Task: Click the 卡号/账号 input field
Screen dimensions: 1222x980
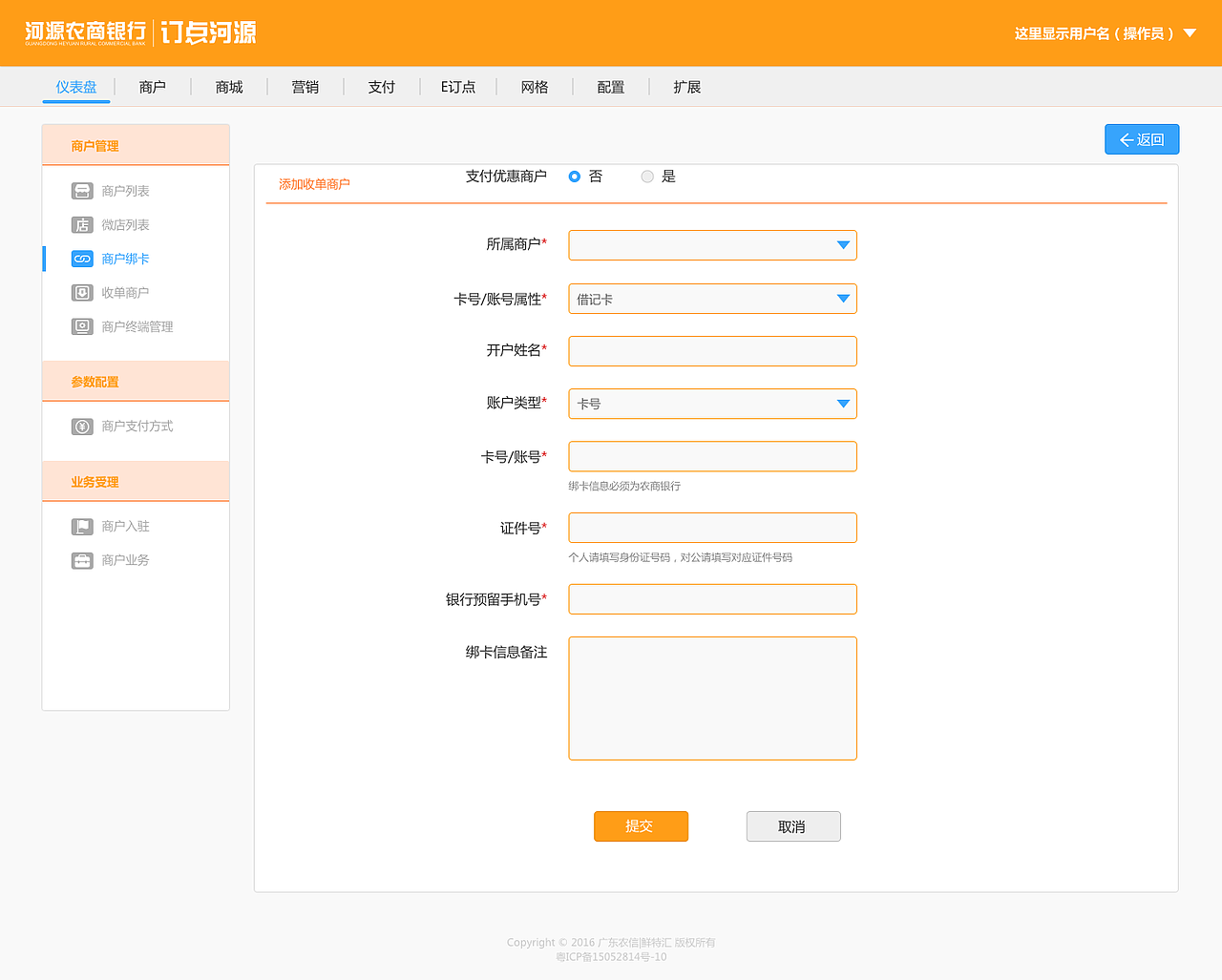Action: (x=712, y=456)
